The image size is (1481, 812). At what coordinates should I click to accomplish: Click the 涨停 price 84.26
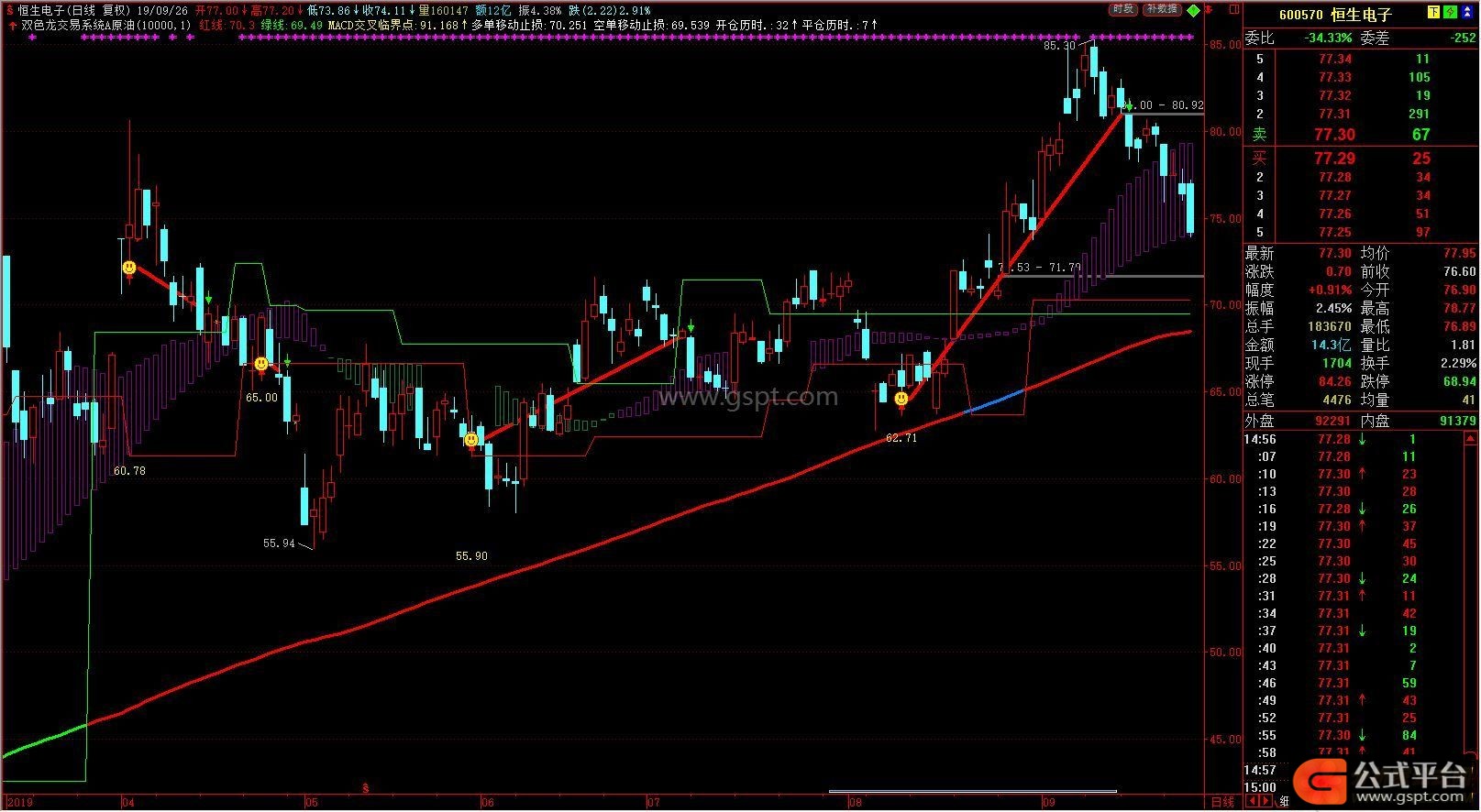click(x=1335, y=381)
